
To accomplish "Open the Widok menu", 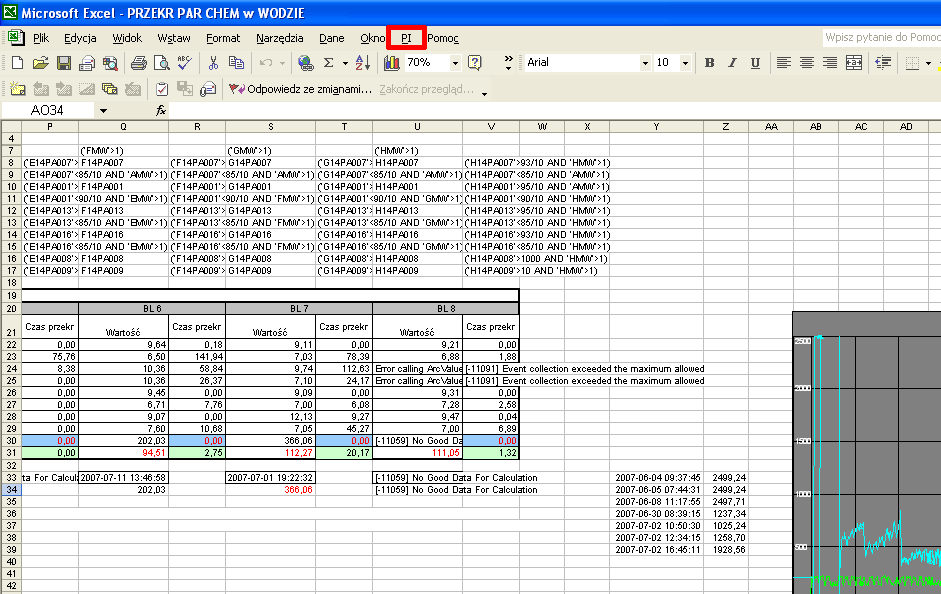I will point(127,38).
